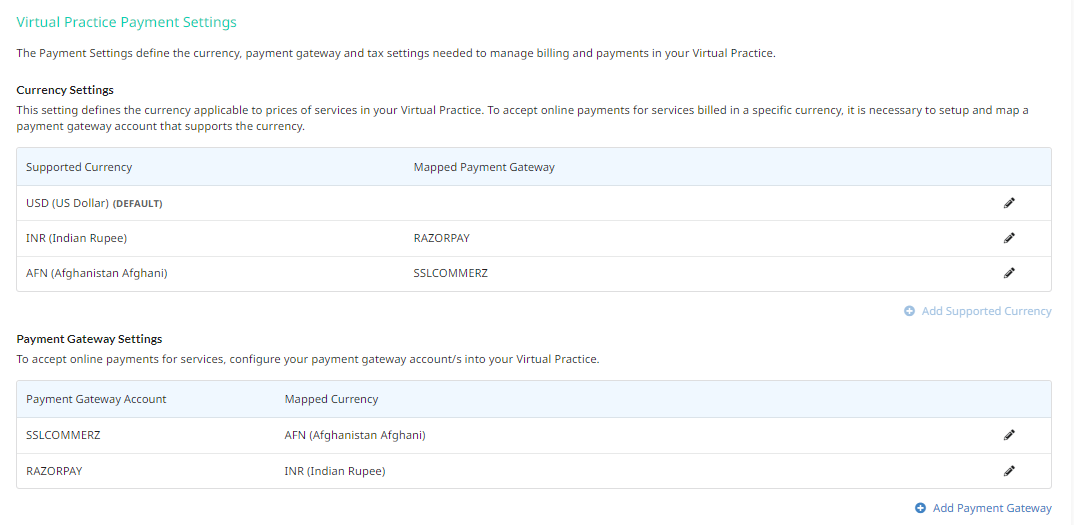Select AFN (Afghanistan Afghani) in Supported Currency column
Image resolution: width=1074 pixels, height=525 pixels.
point(97,273)
